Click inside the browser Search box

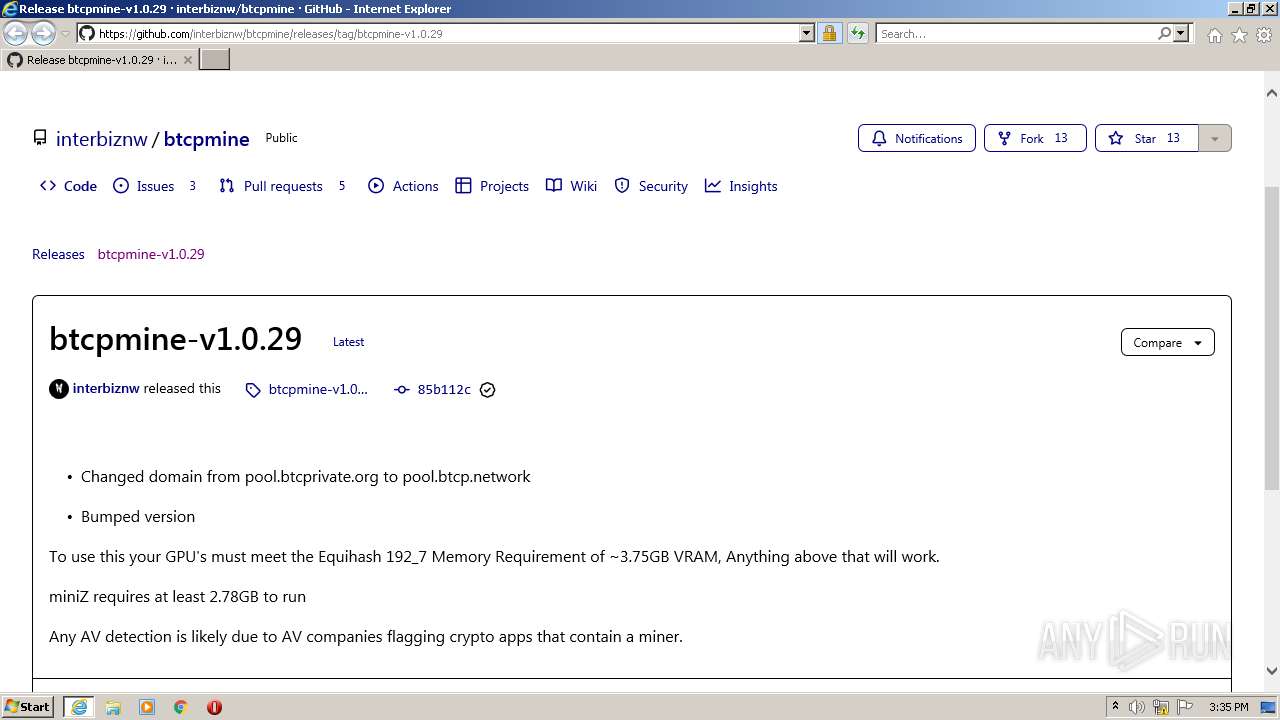[1016, 33]
